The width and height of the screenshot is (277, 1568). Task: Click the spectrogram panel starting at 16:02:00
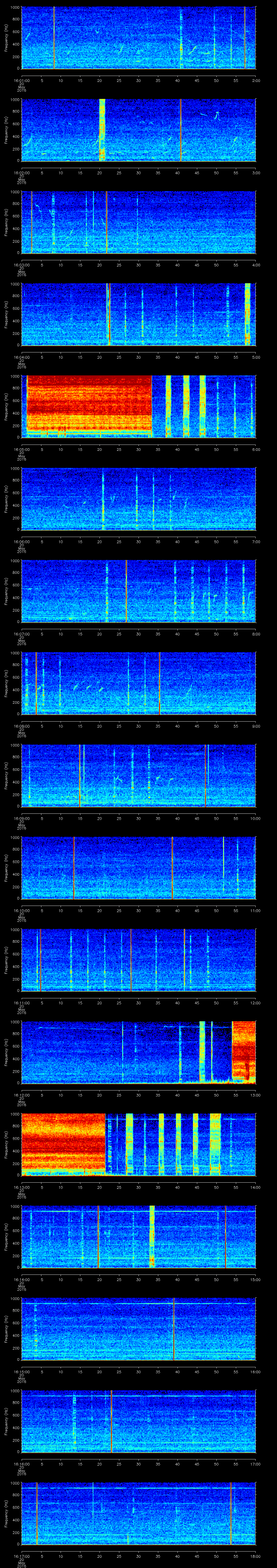pos(138,130)
